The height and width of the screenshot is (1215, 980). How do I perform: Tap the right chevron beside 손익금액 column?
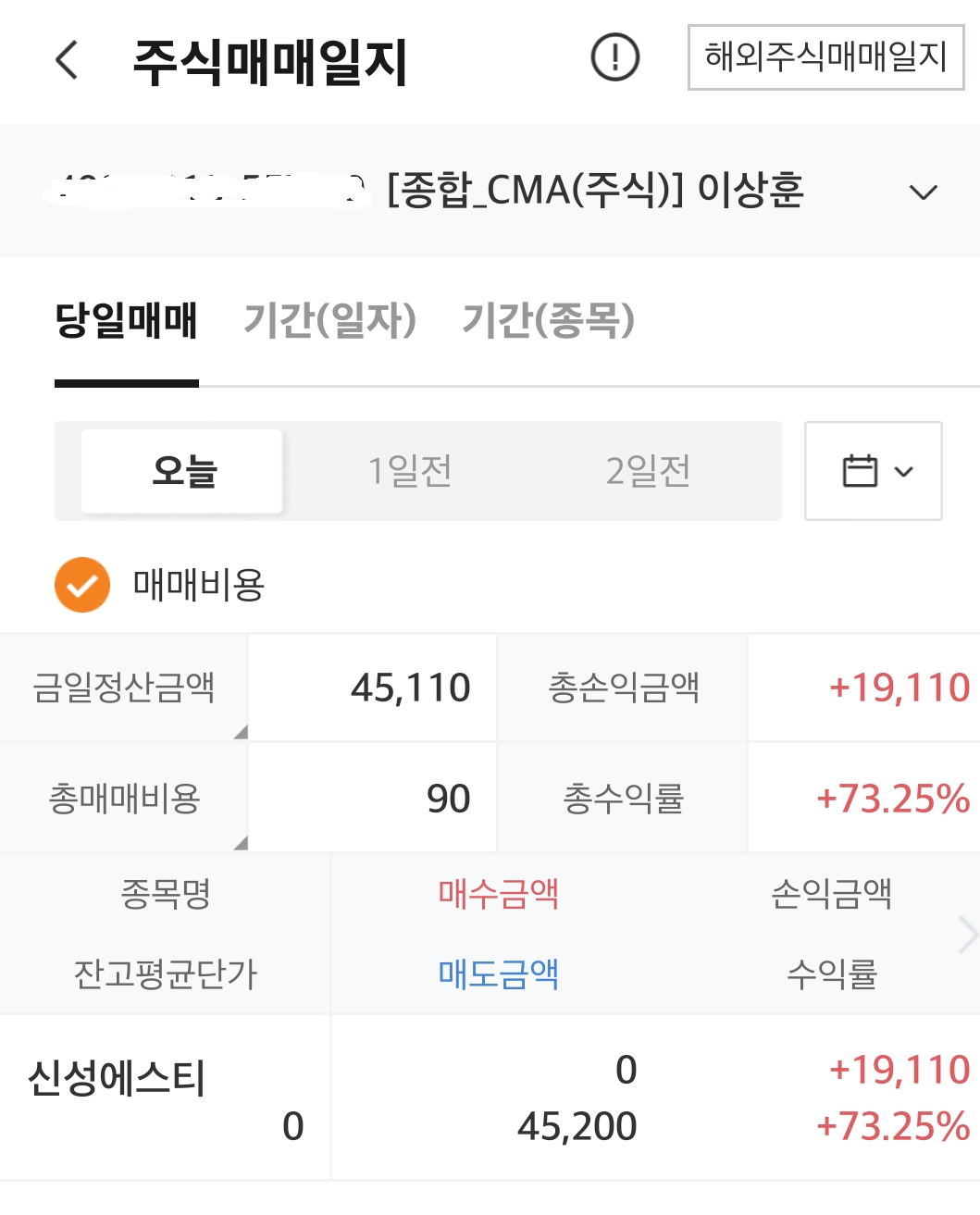[x=967, y=935]
